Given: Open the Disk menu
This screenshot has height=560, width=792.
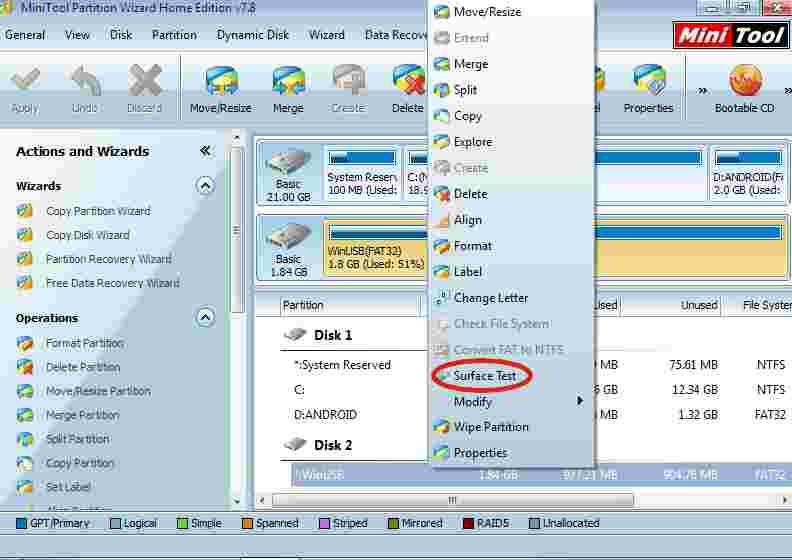Looking at the screenshot, I should click(121, 35).
